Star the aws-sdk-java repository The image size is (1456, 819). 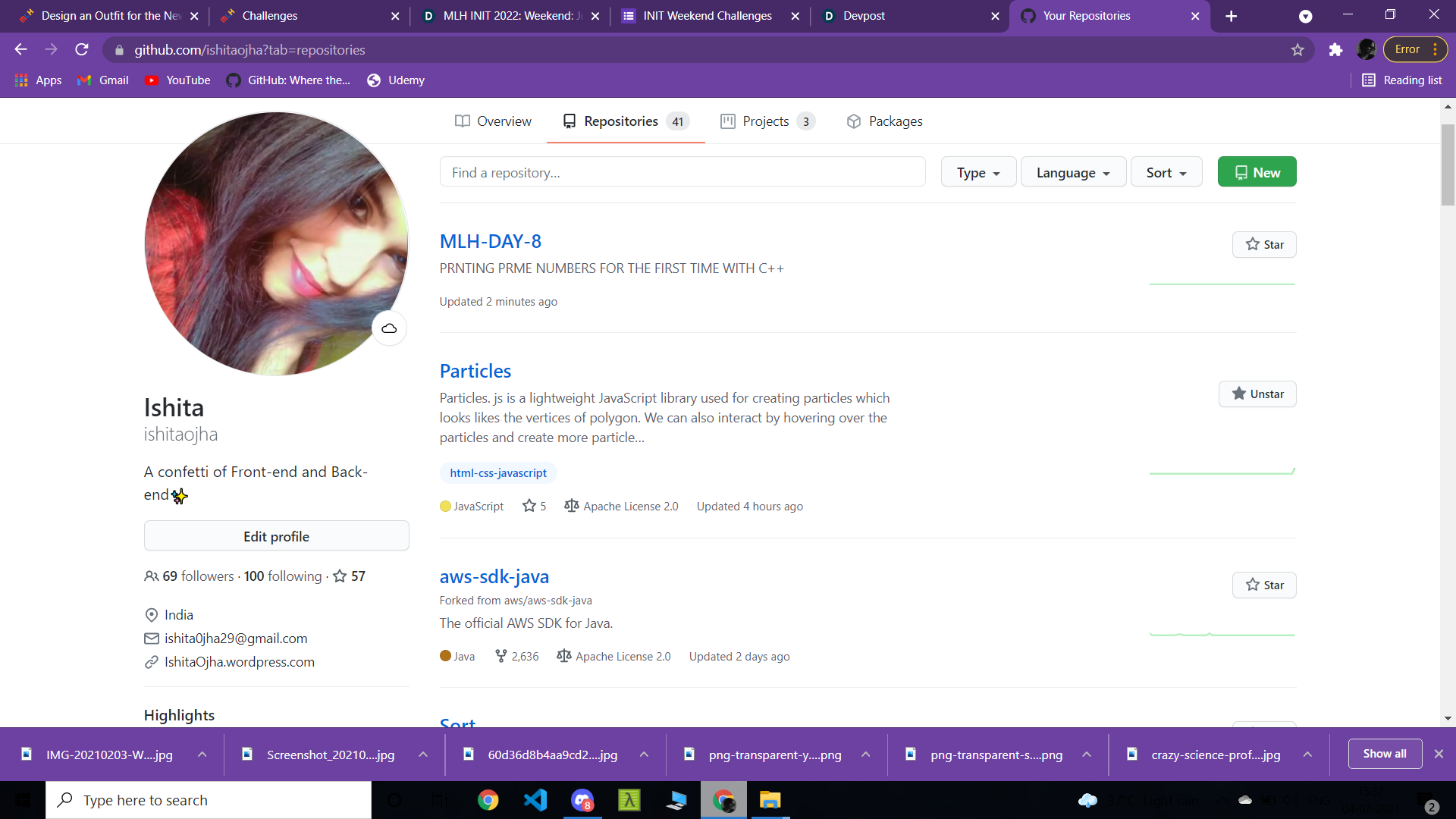(x=1264, y=585)
